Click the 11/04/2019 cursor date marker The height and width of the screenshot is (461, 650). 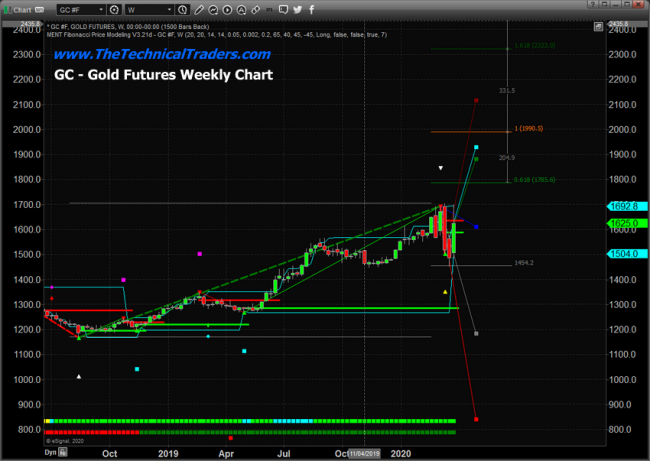364,454
